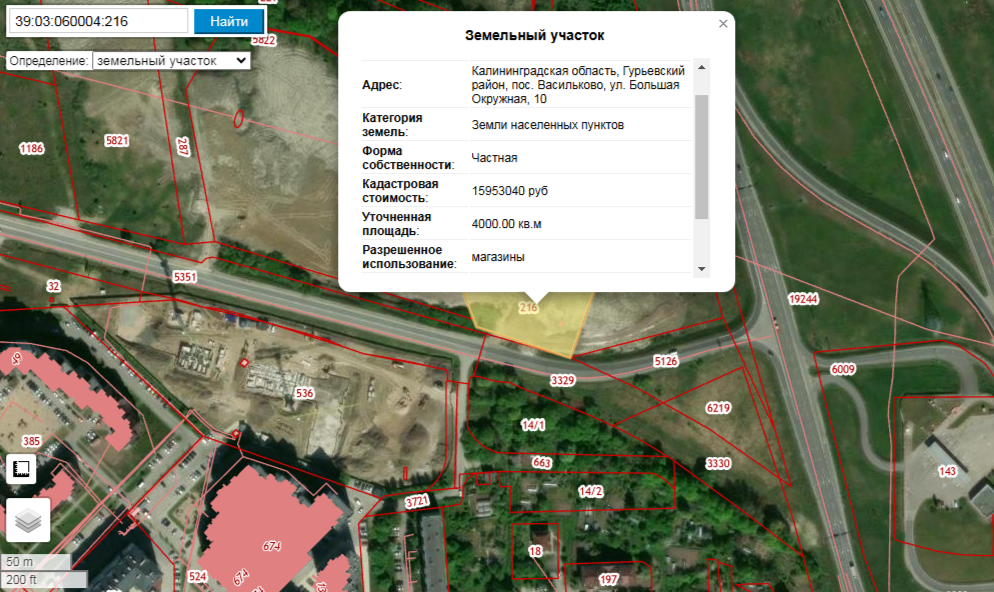Open the ruler measurement tool
This screenshot has height=592, width=994.
[22, 470]
